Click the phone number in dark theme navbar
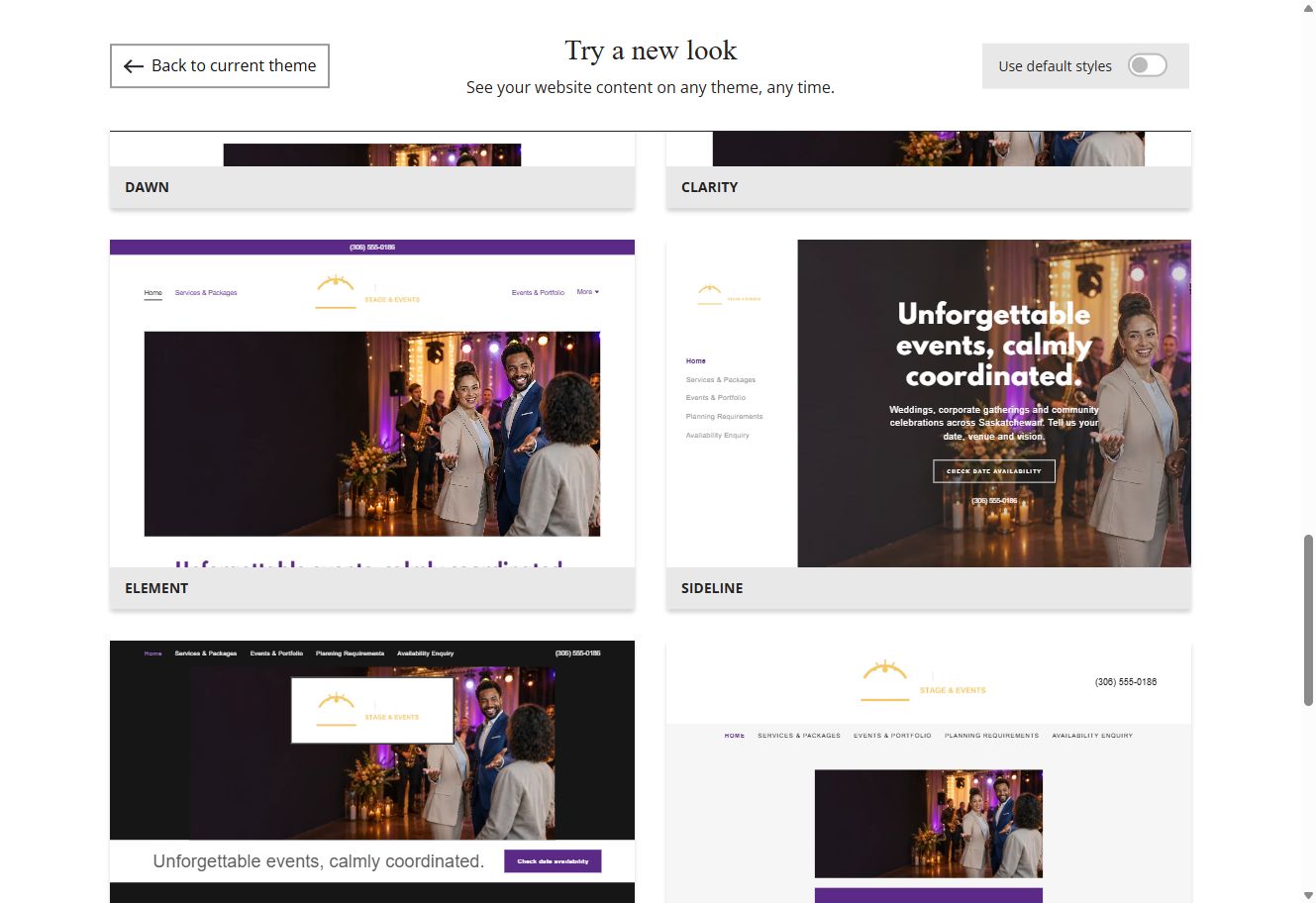 click(577, 653)
